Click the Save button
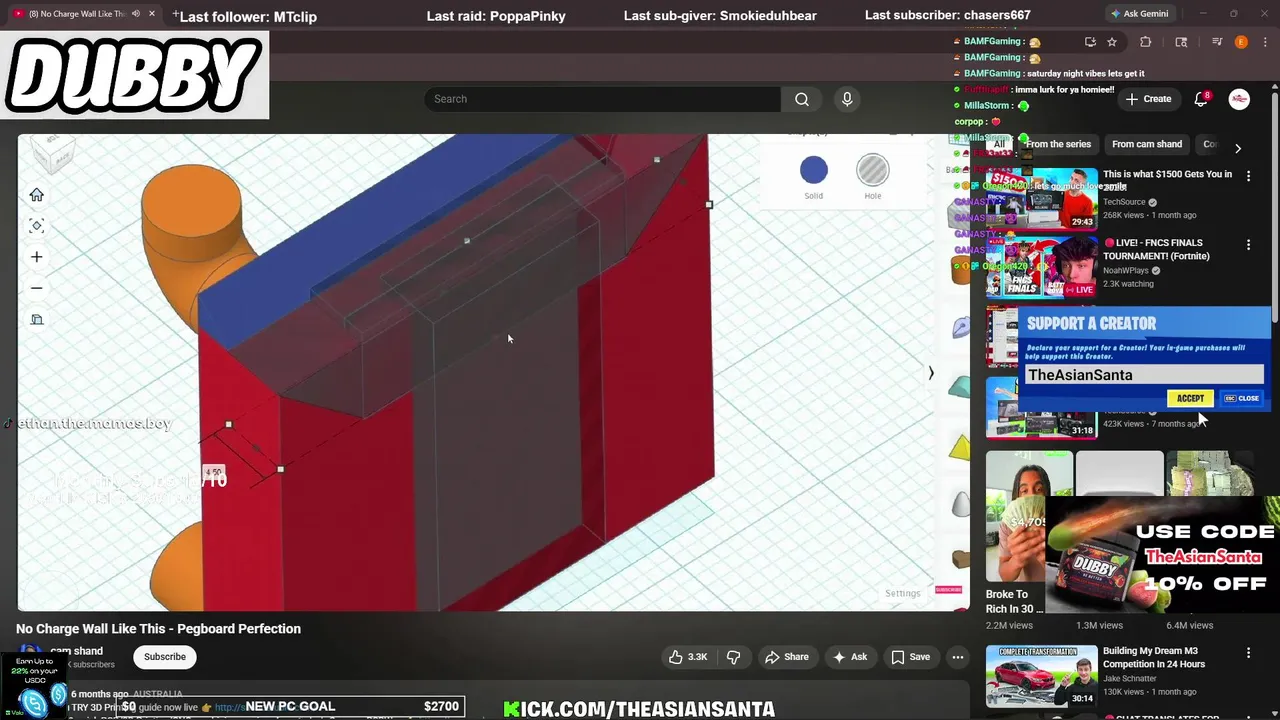Image resolution: width=1280 pixels, height=720 pixels. (x=911, y=657)
